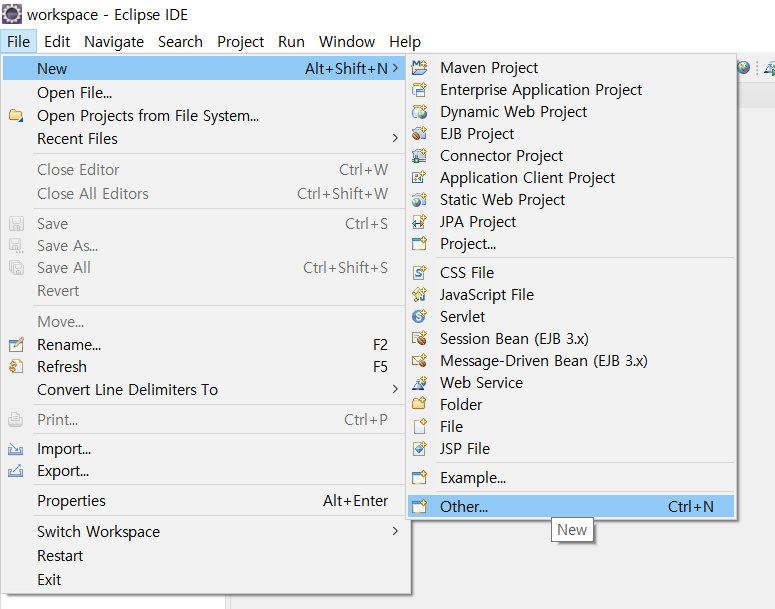Click the Export icon

click(x=16, y=471)
